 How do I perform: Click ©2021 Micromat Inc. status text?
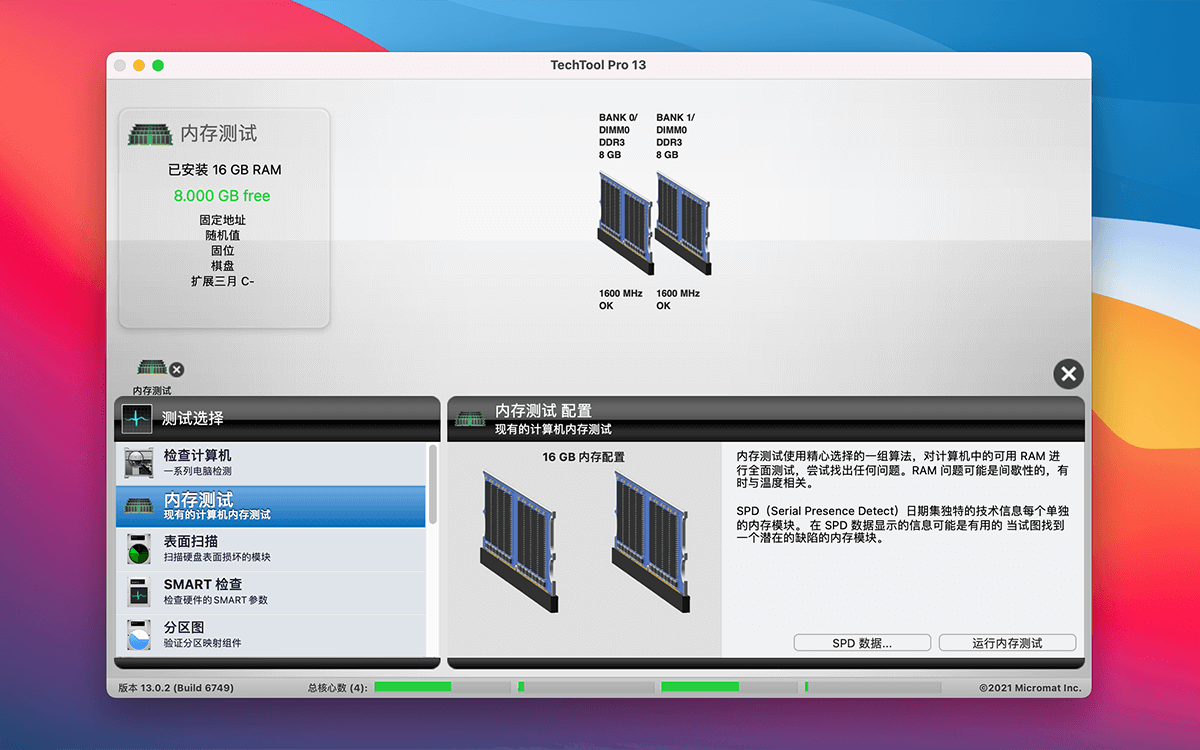click(x=1030, y=688)
